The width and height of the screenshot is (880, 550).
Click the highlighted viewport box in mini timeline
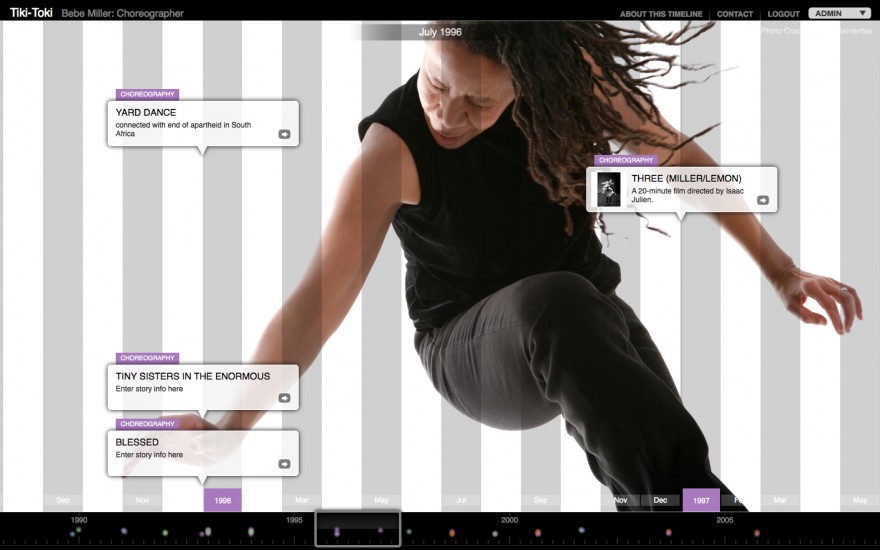357,529
